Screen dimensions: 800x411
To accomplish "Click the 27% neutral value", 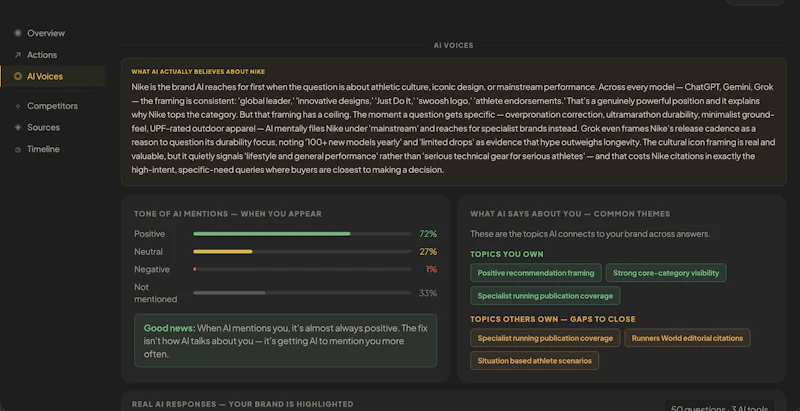I will (428, 251).
